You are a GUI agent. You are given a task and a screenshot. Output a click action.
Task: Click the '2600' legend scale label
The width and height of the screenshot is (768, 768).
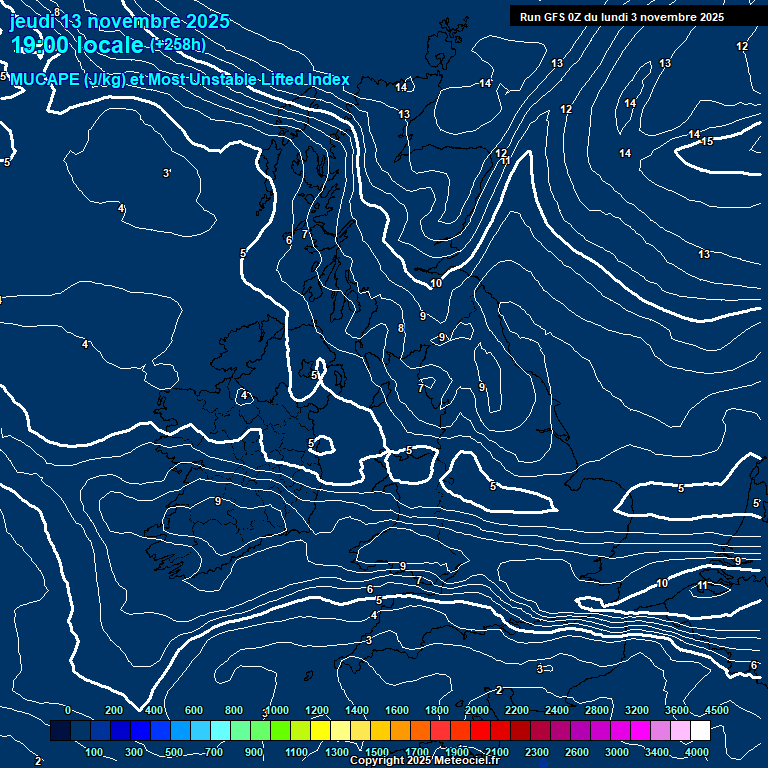[577, 752]
